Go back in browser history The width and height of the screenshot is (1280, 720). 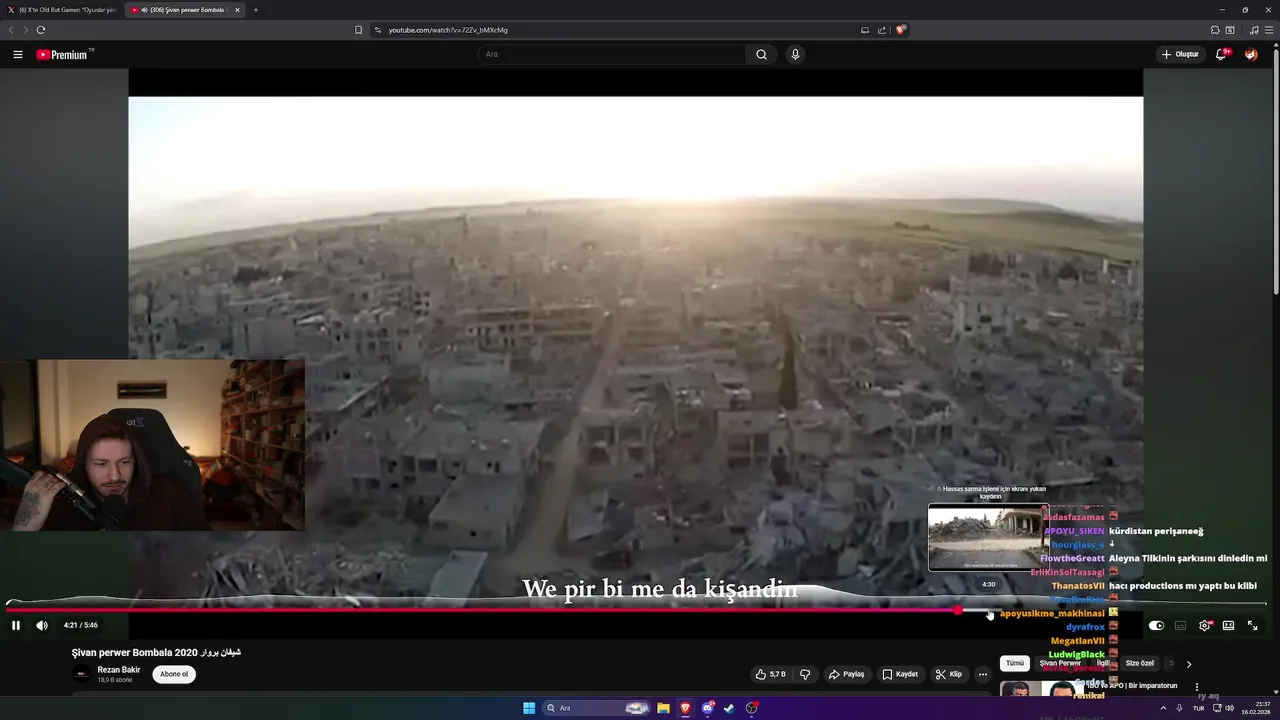click(11, 30)
